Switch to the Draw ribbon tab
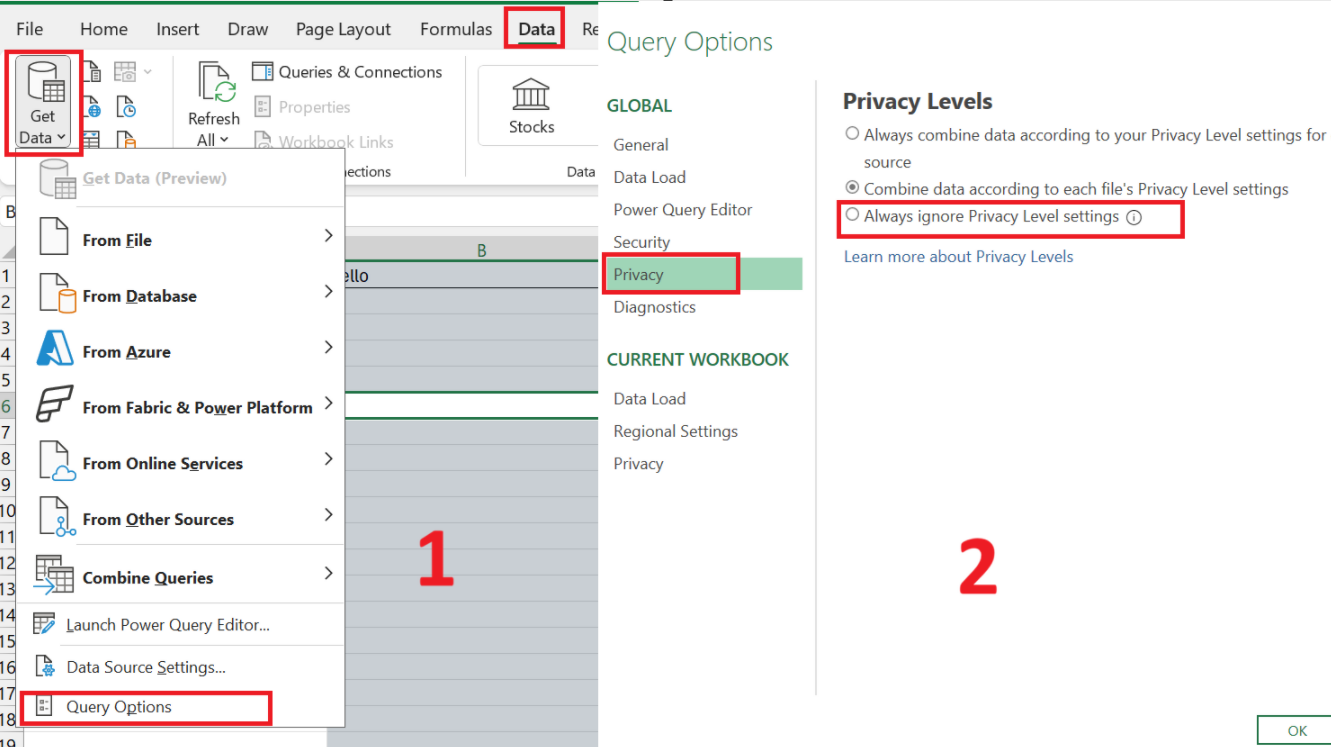The width and height of the screenshot is (1331, 747). click(248, 29)
